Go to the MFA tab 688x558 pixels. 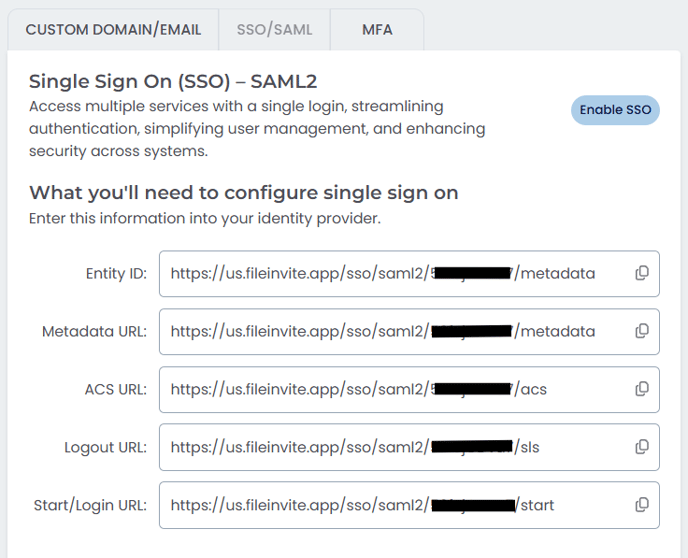click(x=377, y=30)
